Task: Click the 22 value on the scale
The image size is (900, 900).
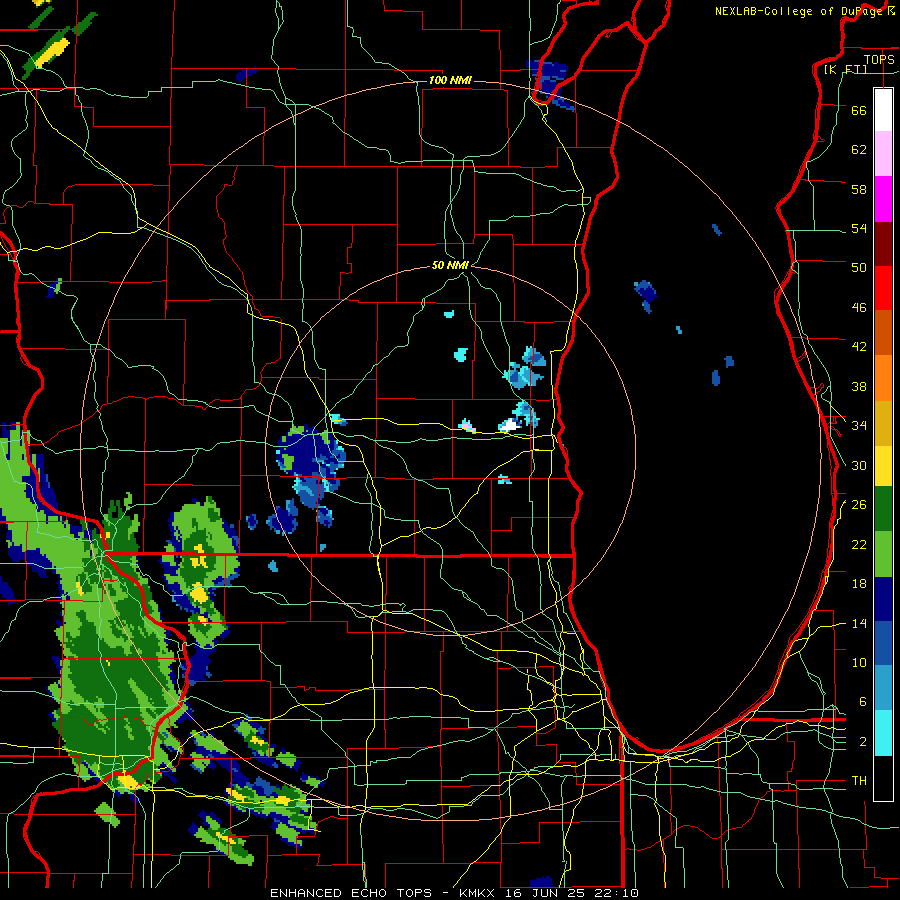Action: pos(859,544)
